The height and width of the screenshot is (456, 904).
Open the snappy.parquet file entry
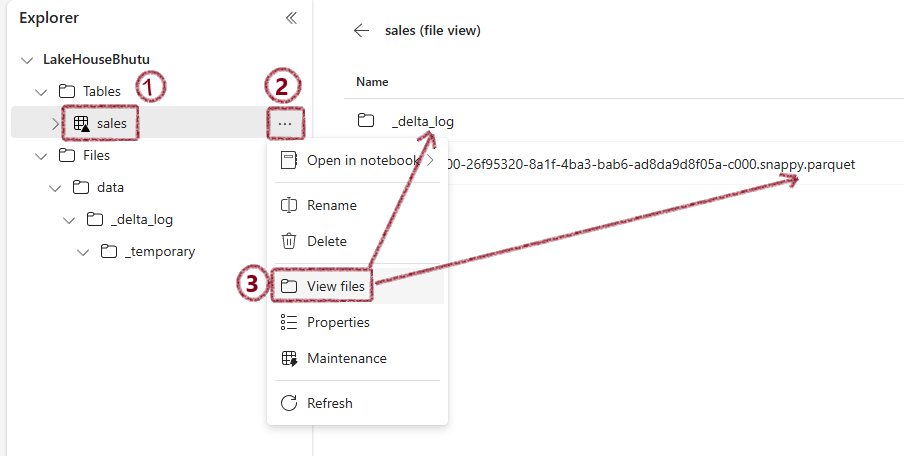click(x=650, y=165)
